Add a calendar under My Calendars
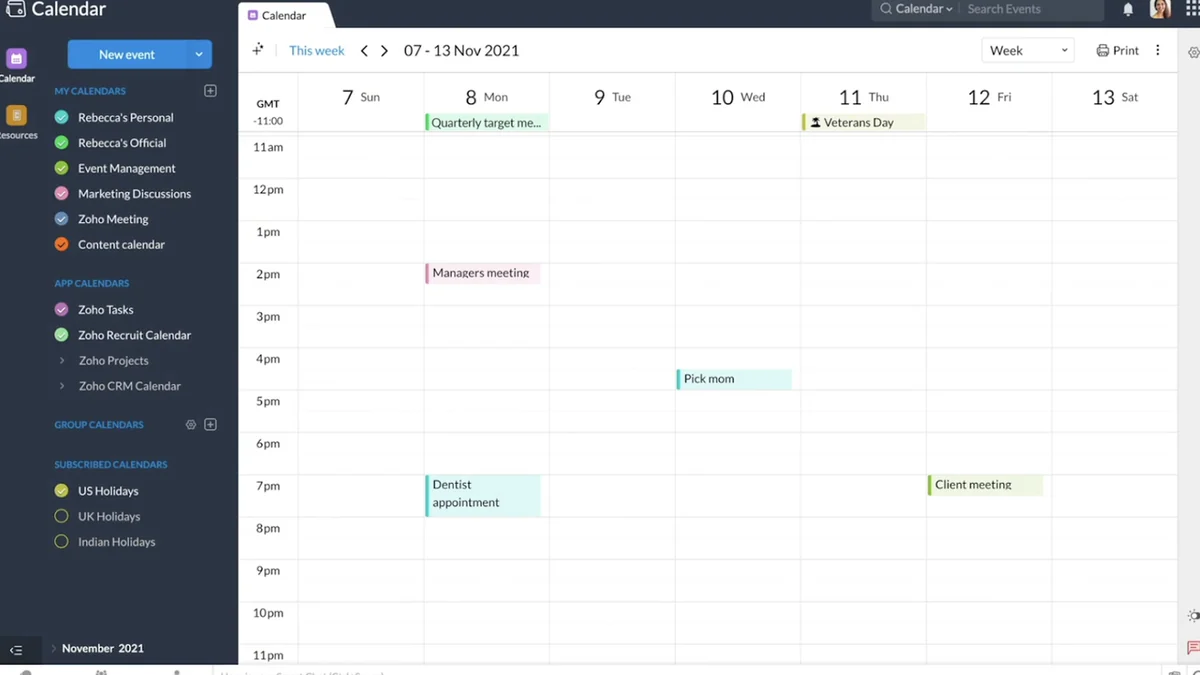 coord(210,91)
